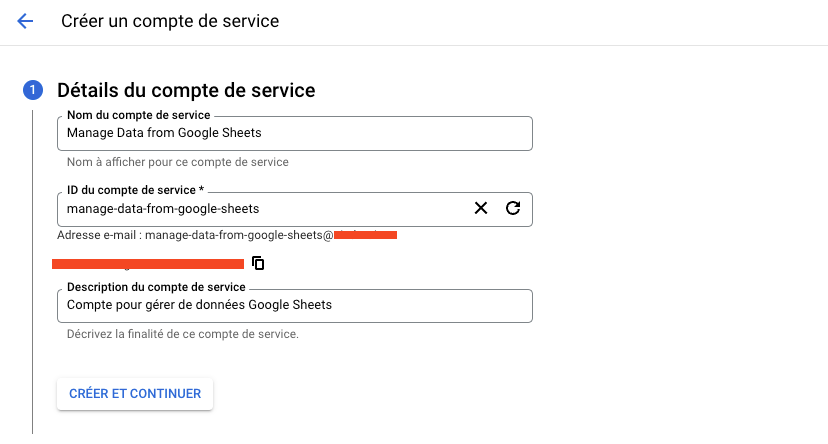Image resolution: width=828 pixels, height=444 pixels.
Task: Edit the "Compte pour gérer de données" description field
Action: click(x=295, y=305)
